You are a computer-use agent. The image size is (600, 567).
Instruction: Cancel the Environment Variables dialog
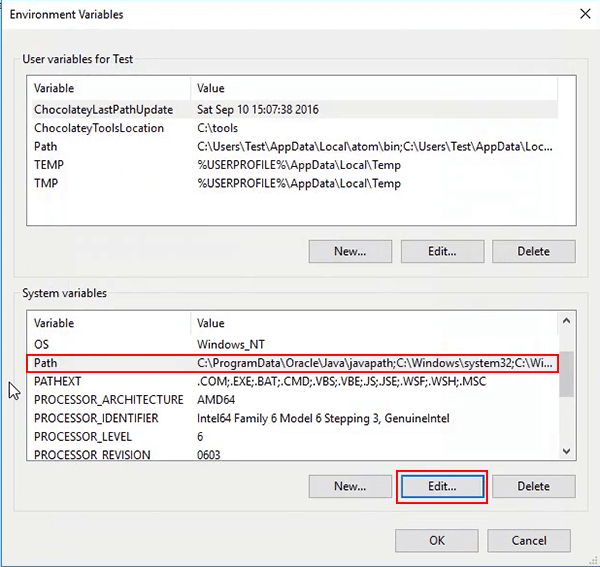pos(529,541)
